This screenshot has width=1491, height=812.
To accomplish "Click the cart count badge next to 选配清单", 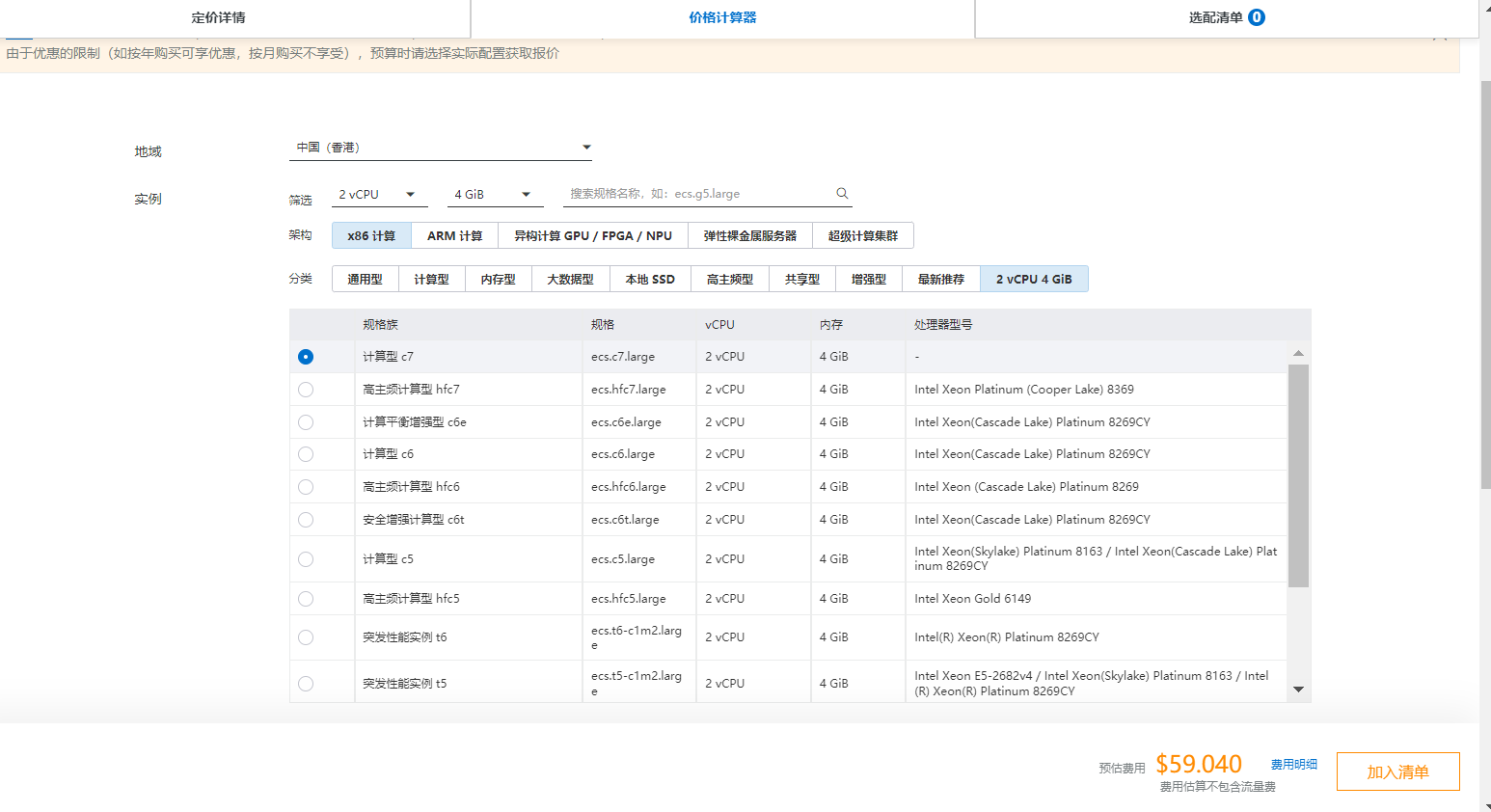I will click(1257, 17).
